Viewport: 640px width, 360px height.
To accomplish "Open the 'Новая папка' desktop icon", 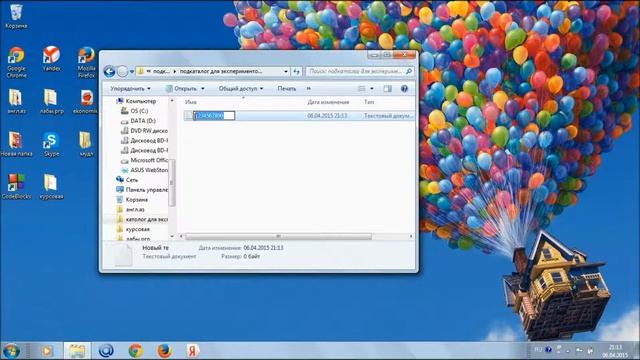I will [x=16, y=144].
